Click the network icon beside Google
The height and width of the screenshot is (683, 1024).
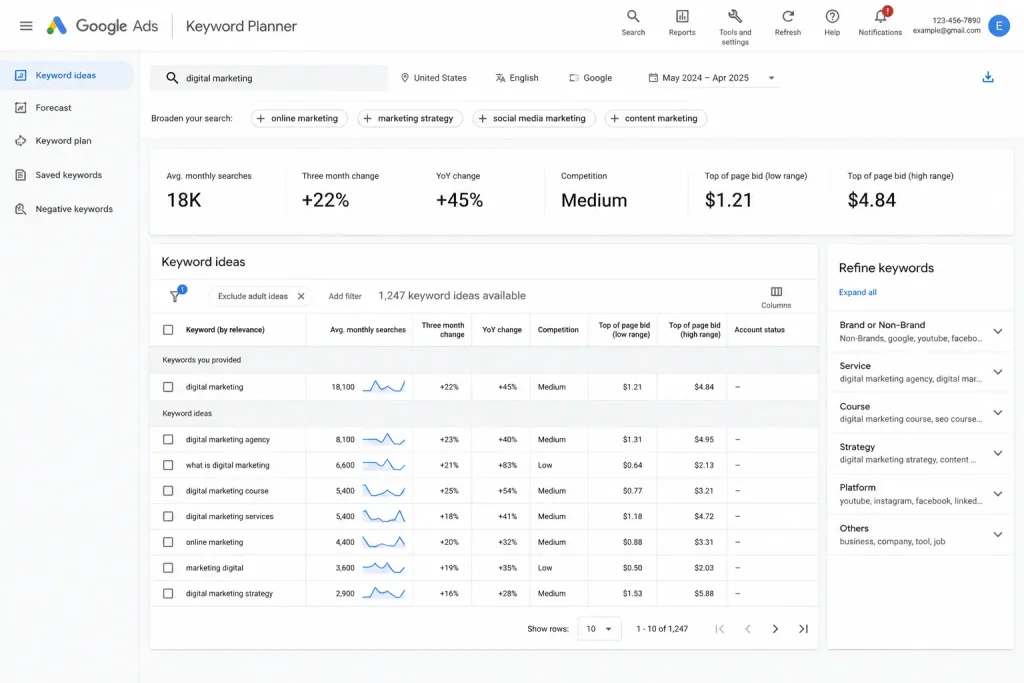574,78
